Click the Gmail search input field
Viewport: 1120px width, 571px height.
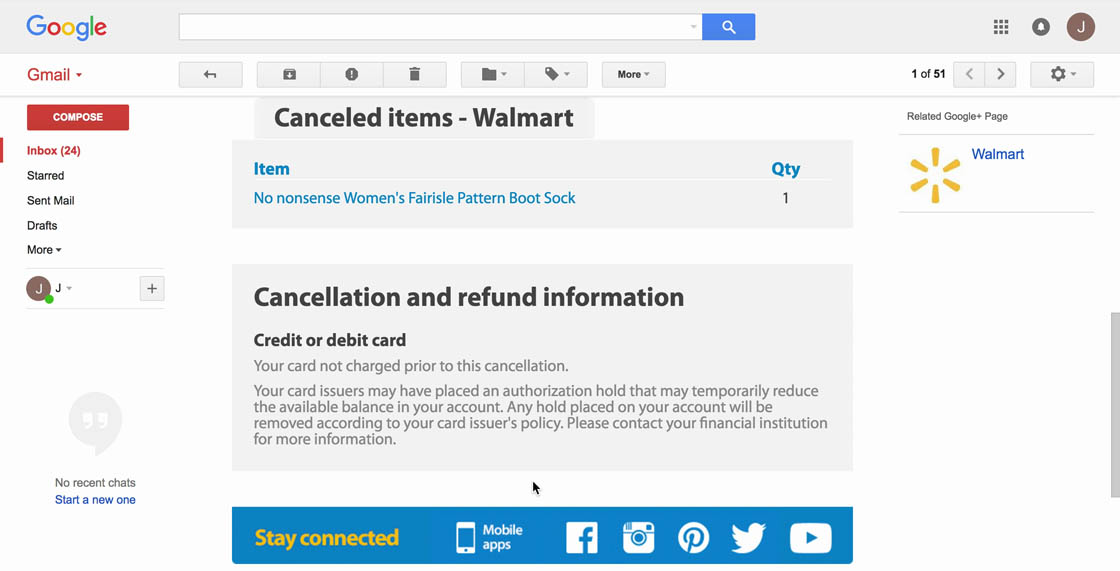tap(435, 27)
